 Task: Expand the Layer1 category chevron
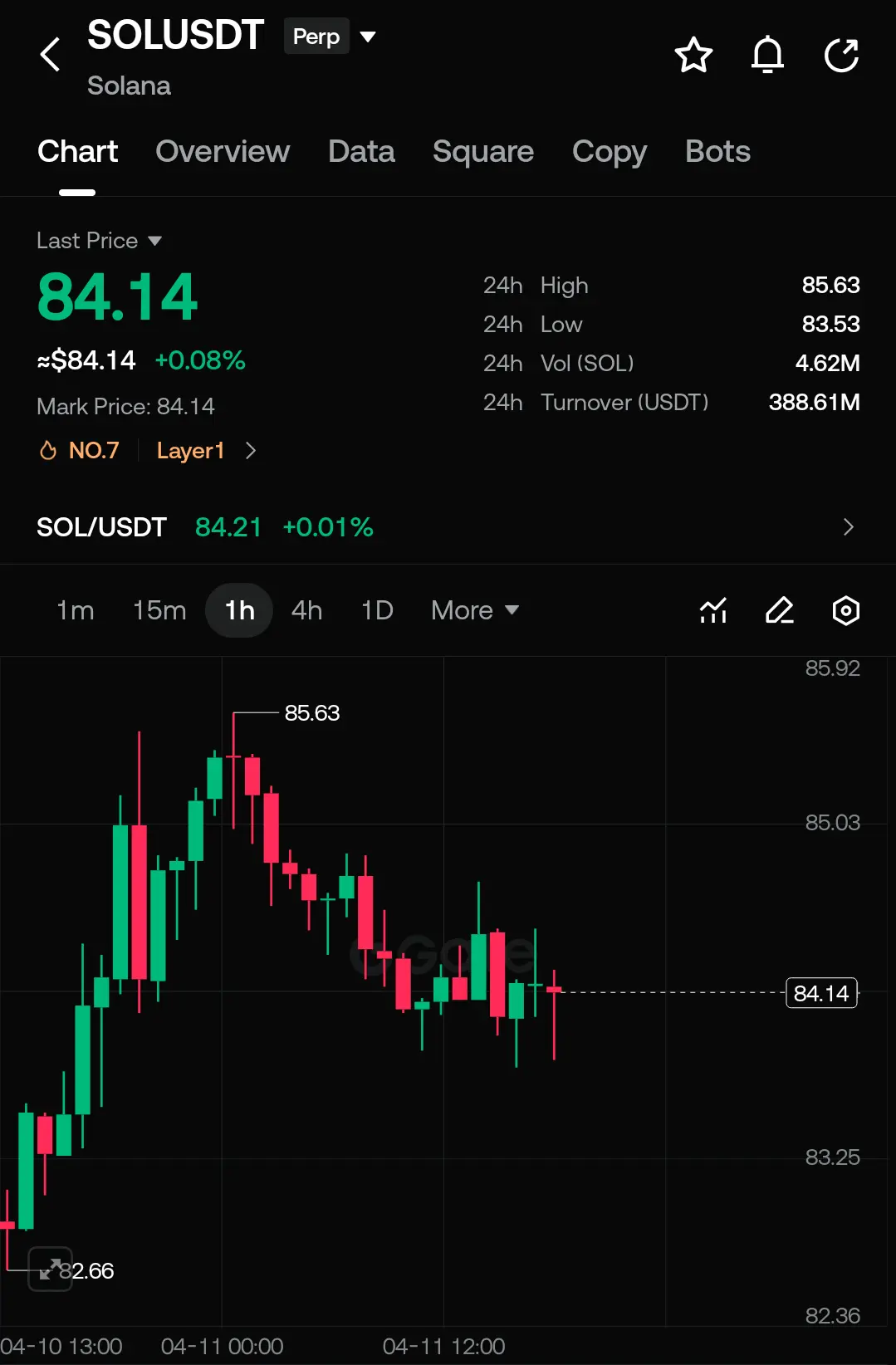(x=251, y=450)
